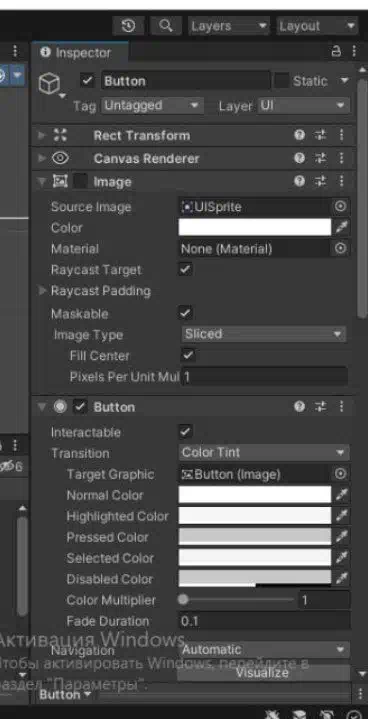The image size is (368, 719).
Task: Pick Source Image with object picker circle
Action: point(340,207)
